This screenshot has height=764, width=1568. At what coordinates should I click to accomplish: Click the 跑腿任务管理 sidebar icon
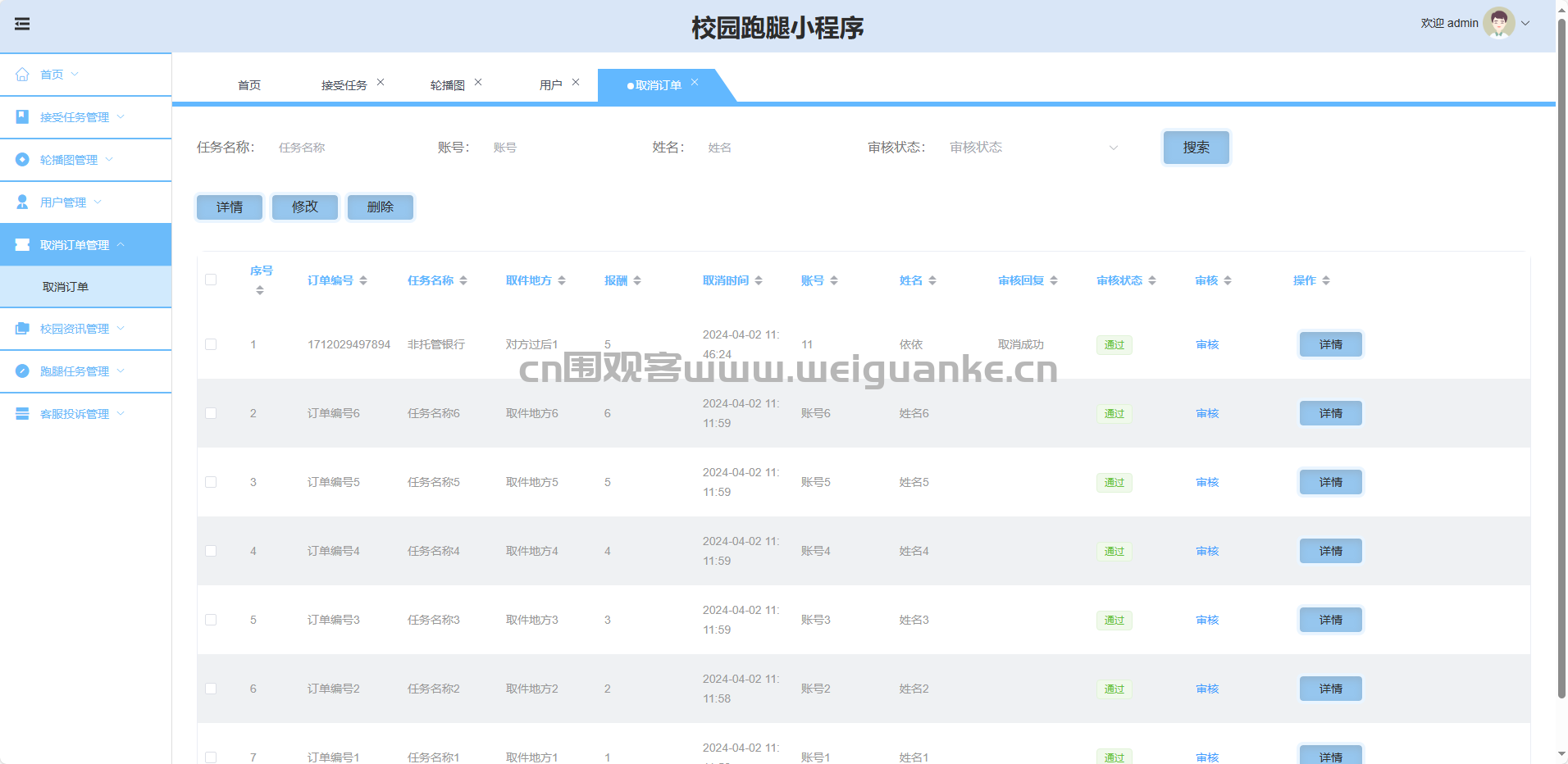pos(22,371)
